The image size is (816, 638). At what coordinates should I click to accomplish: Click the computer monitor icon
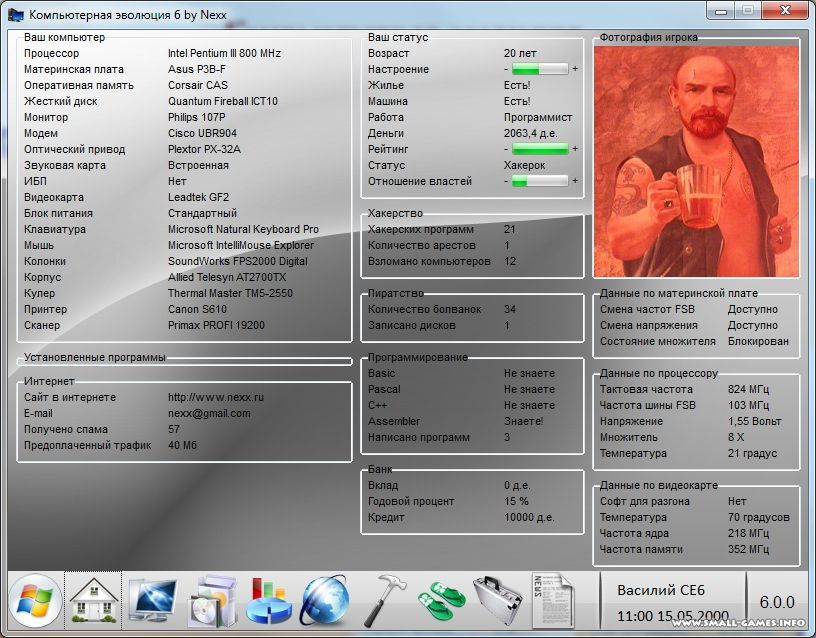pos(152,601)
